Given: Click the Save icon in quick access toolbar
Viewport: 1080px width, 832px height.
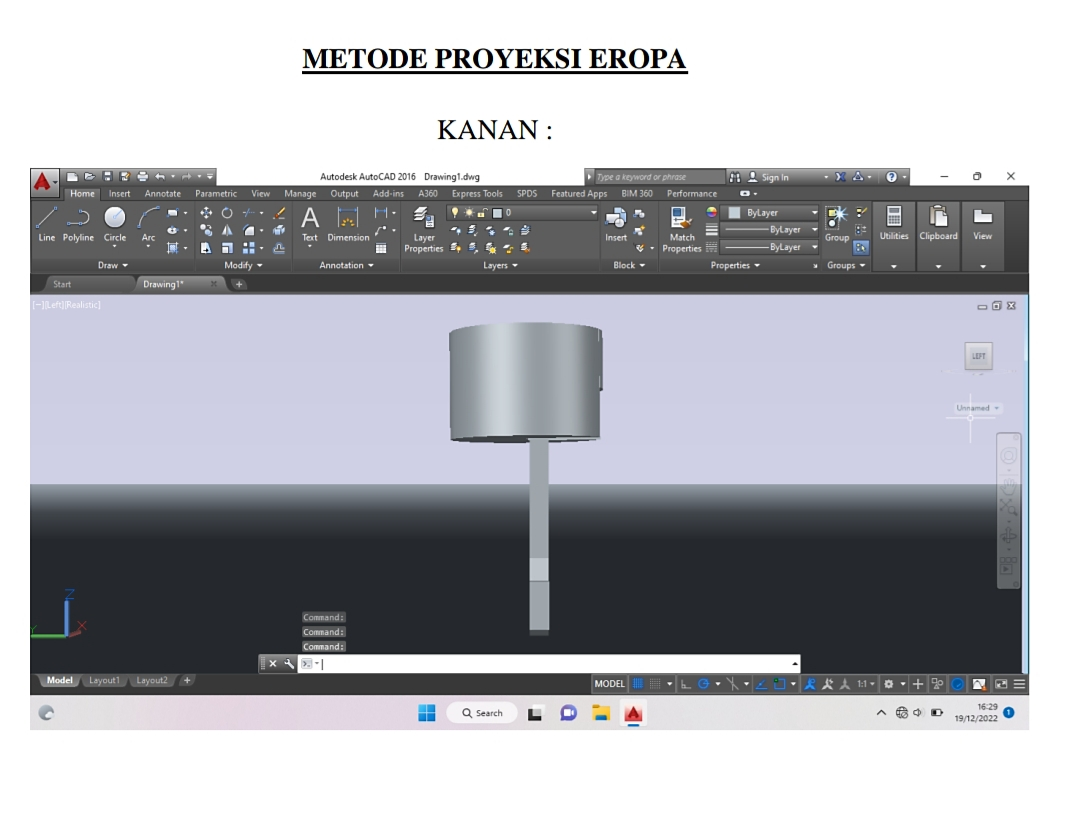Looking at the screenshot, I should (107, 176).
